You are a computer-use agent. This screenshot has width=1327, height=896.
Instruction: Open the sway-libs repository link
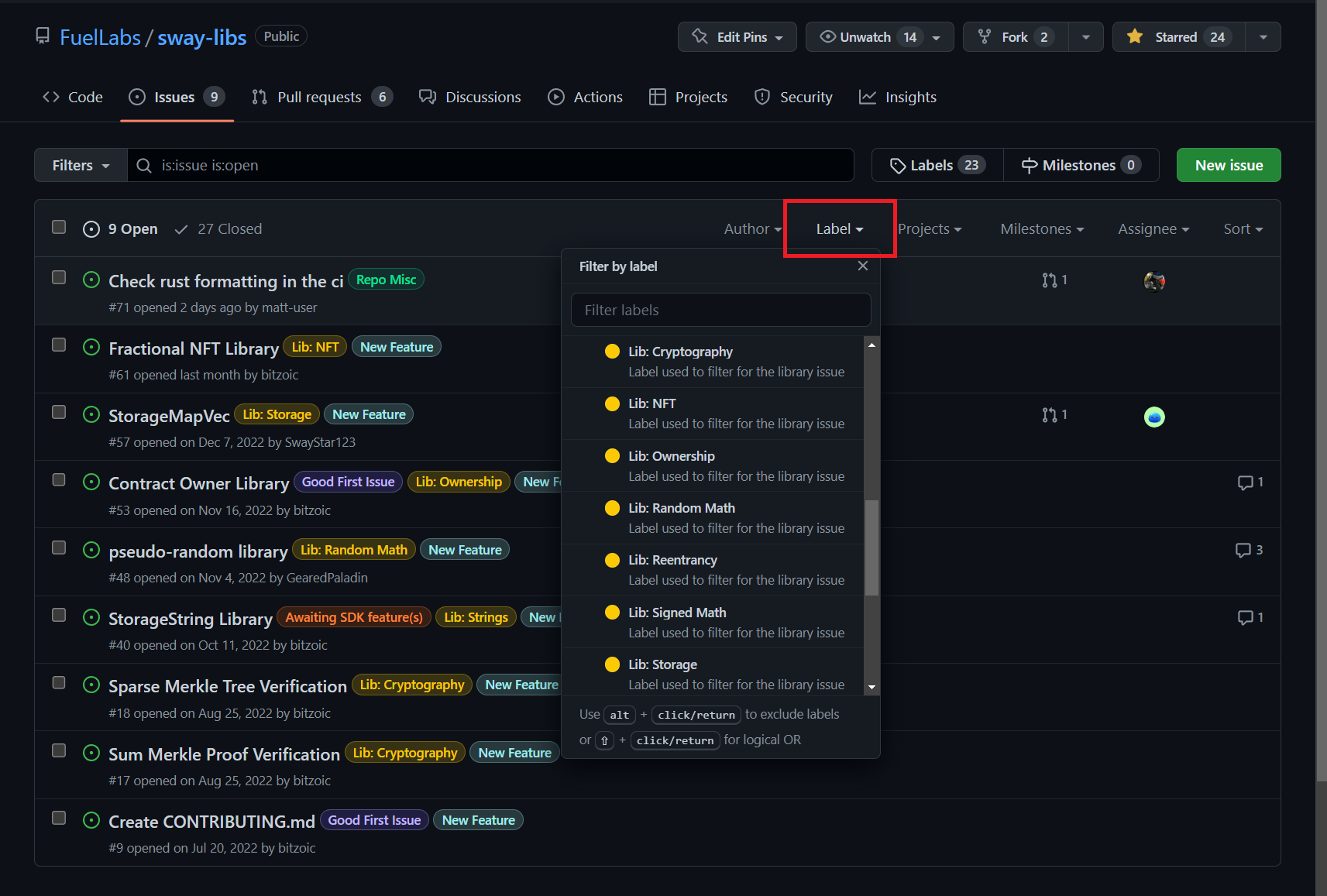pyautogui.click(x=202, y=37)
